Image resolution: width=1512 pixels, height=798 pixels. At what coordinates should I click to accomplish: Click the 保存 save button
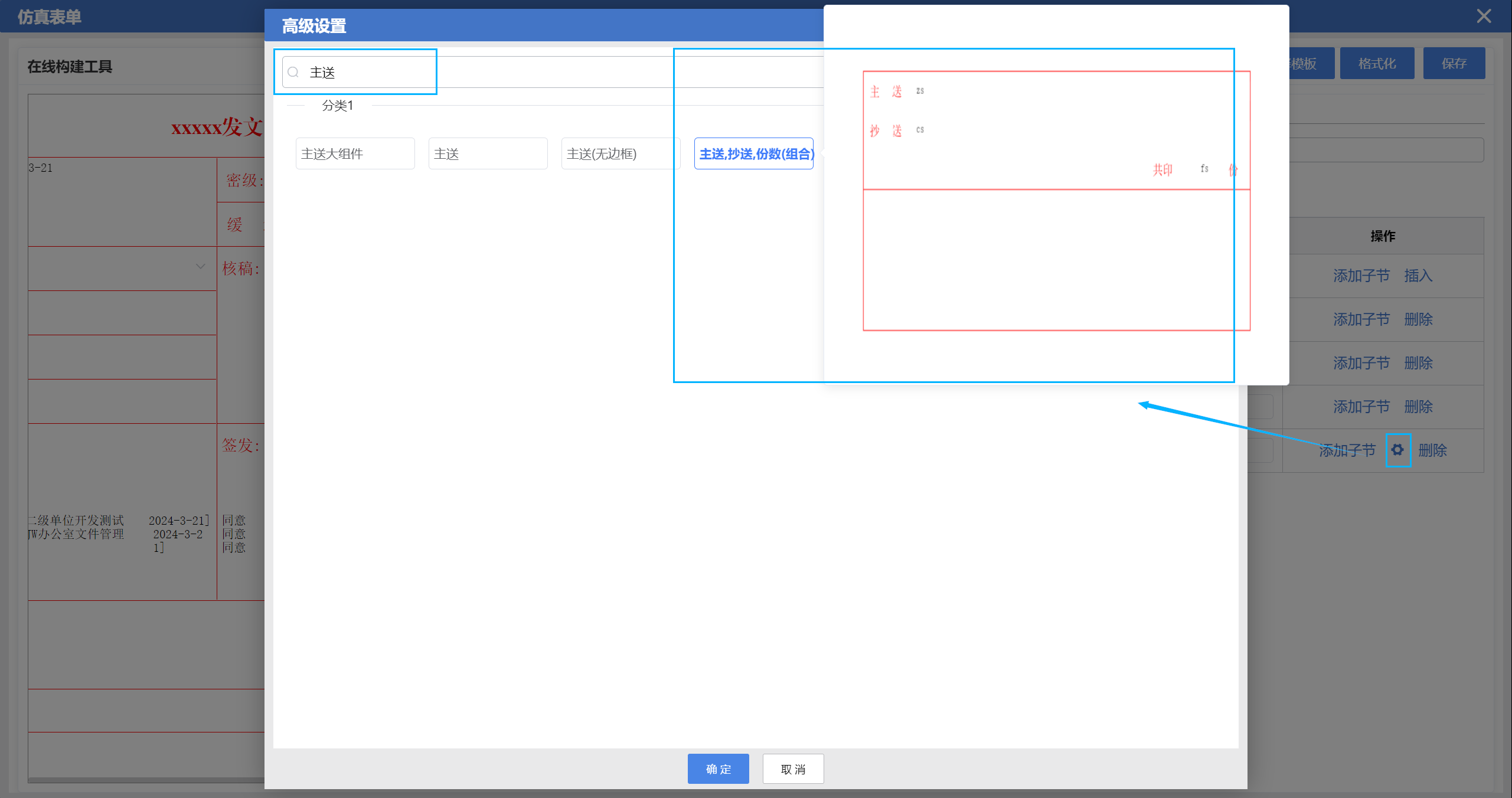pos(1454,64)
